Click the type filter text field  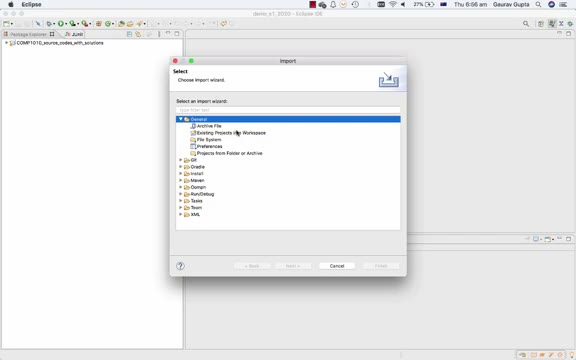pos(288,110)
